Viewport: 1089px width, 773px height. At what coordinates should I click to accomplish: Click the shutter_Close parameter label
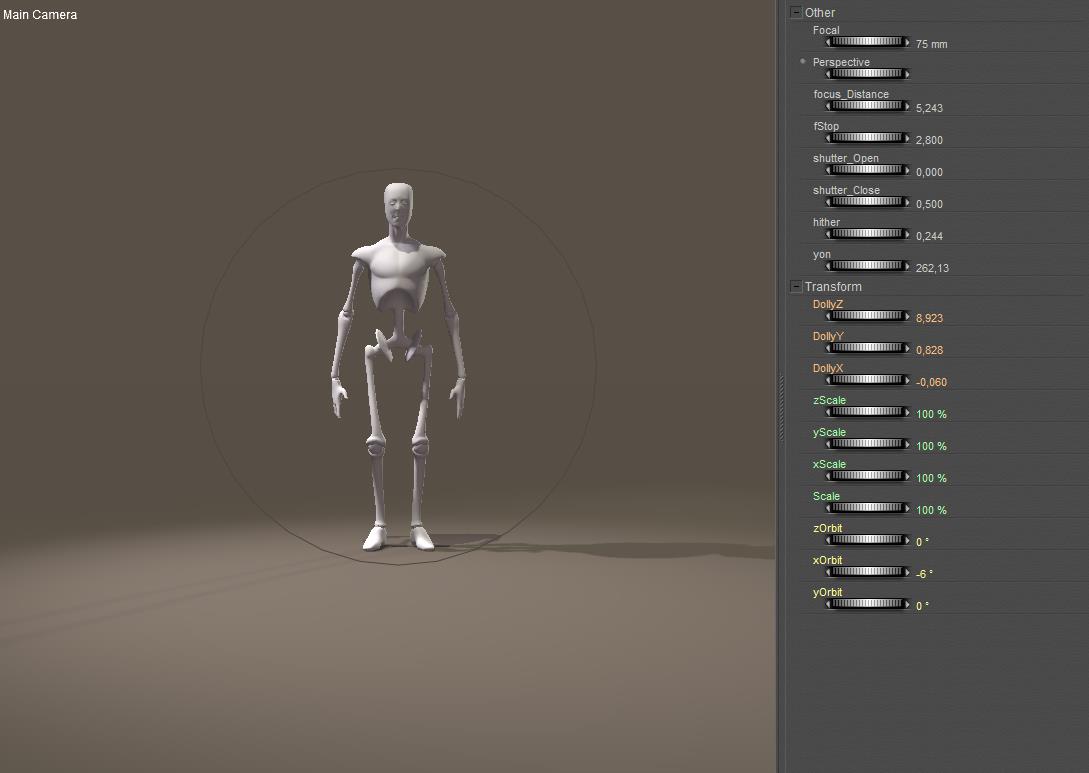coord(846,190)
